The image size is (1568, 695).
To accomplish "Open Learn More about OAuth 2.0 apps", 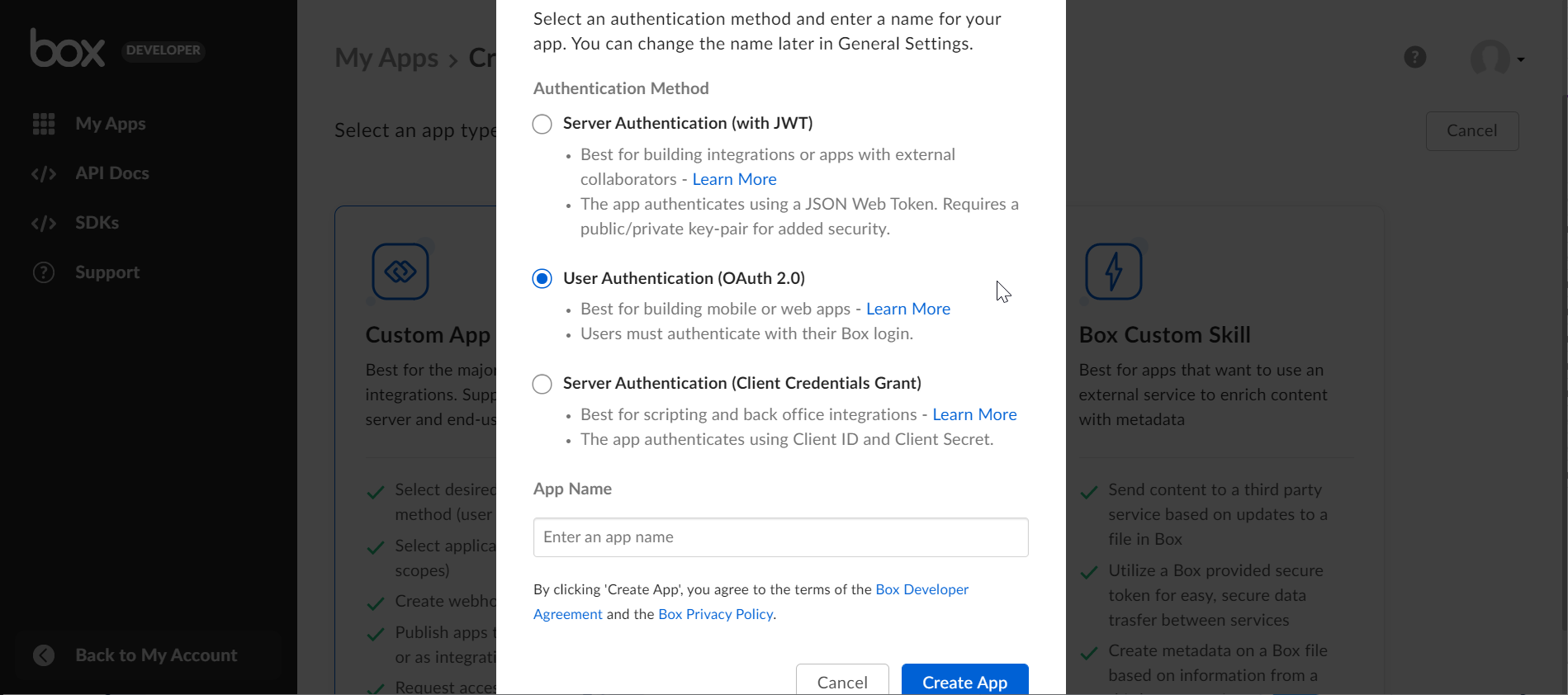I will click(907, 309).
